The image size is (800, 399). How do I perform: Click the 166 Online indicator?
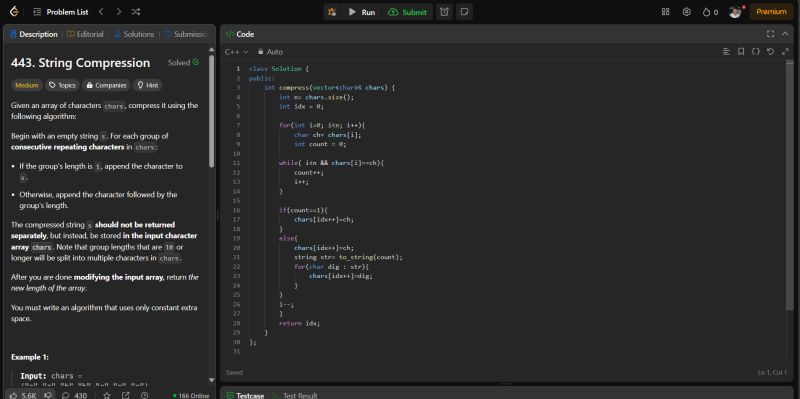(191, 396)
